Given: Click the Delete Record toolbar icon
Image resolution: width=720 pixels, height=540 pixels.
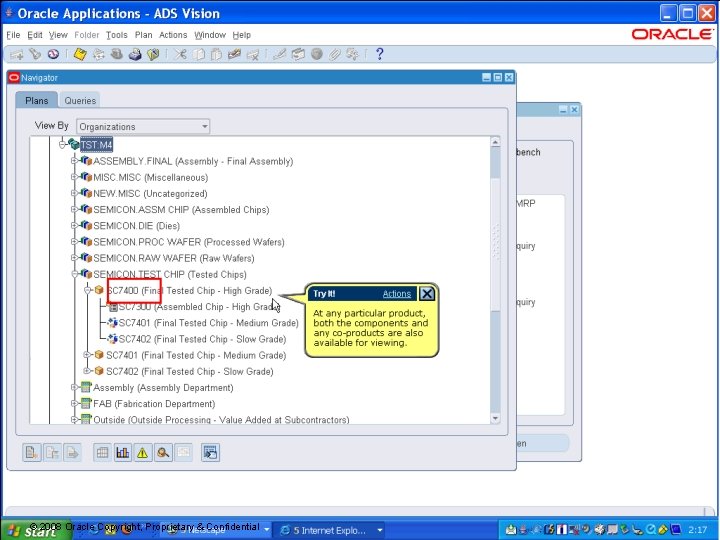Looking at the screenshot, I should click(x=253, y=55).
